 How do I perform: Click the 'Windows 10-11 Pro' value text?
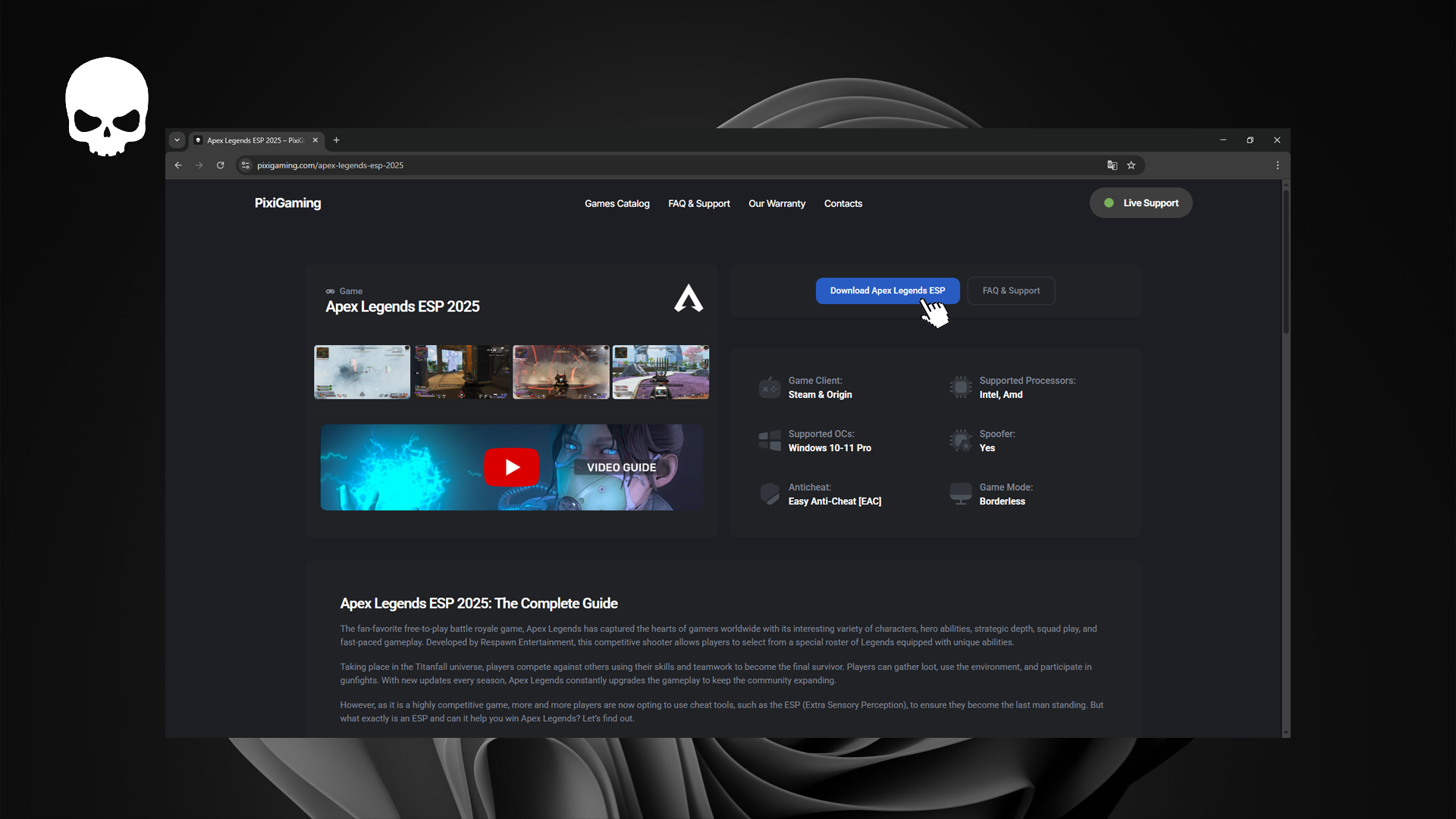(x=830, y=448)
